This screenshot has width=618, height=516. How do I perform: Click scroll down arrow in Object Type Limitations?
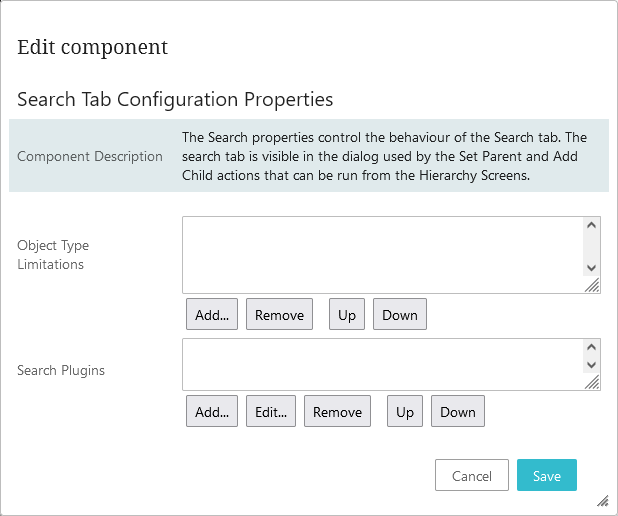(x=591, y=268)
